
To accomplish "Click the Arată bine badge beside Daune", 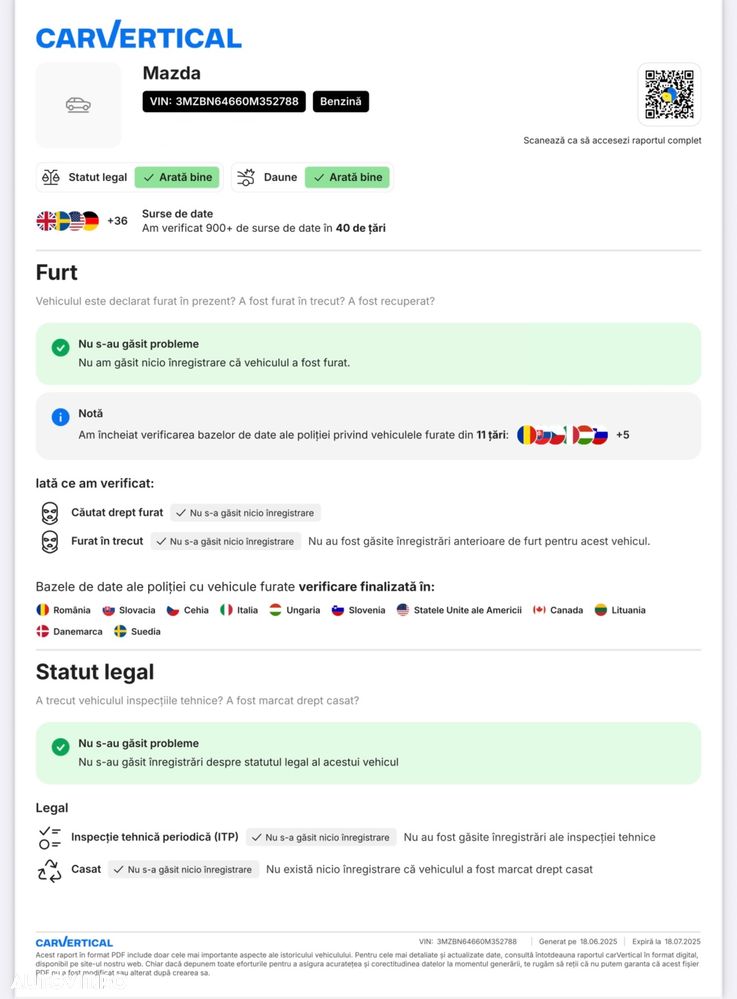I will point(347,177).
